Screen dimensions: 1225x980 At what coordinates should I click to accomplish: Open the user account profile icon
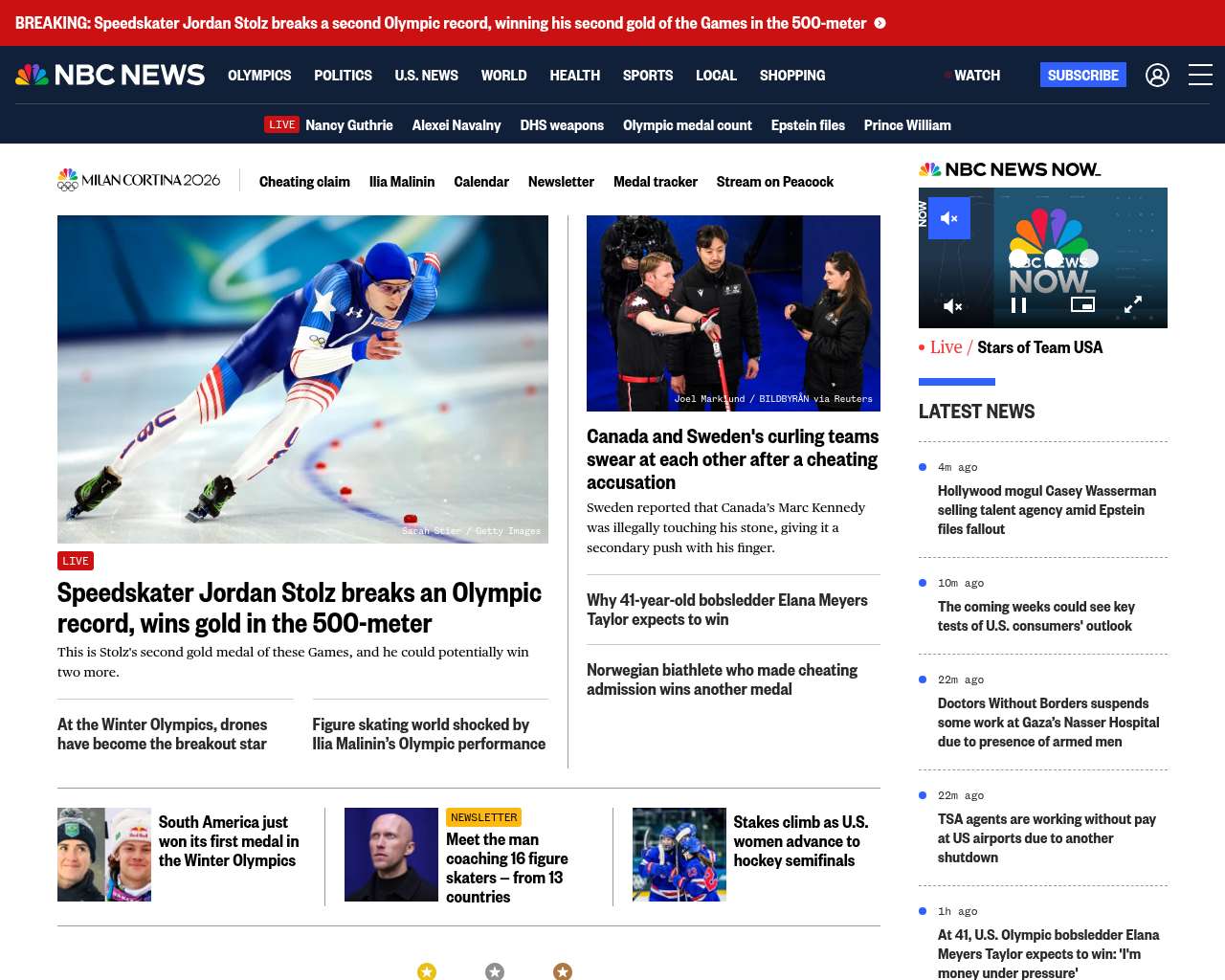coord(1157,75)
